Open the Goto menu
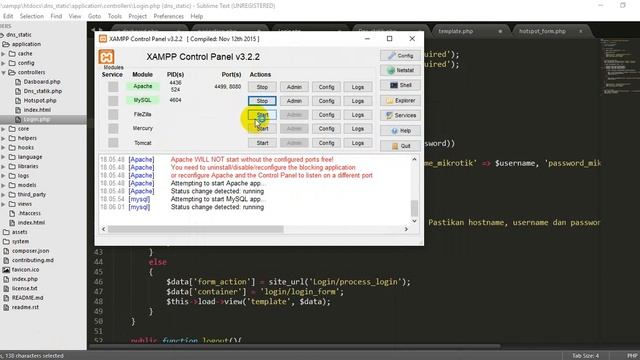640x360 pixels. point(94,16)
